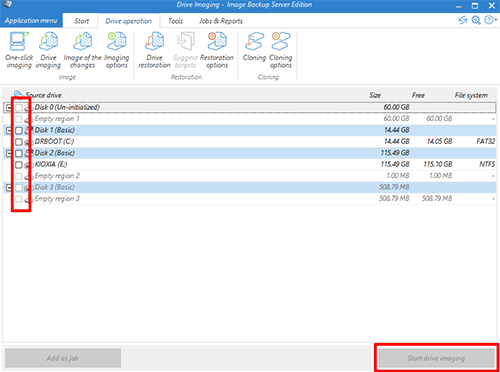500x372 pixels.
Task: Collapse the Disk 0 tree node
Action: pos(9,107)
